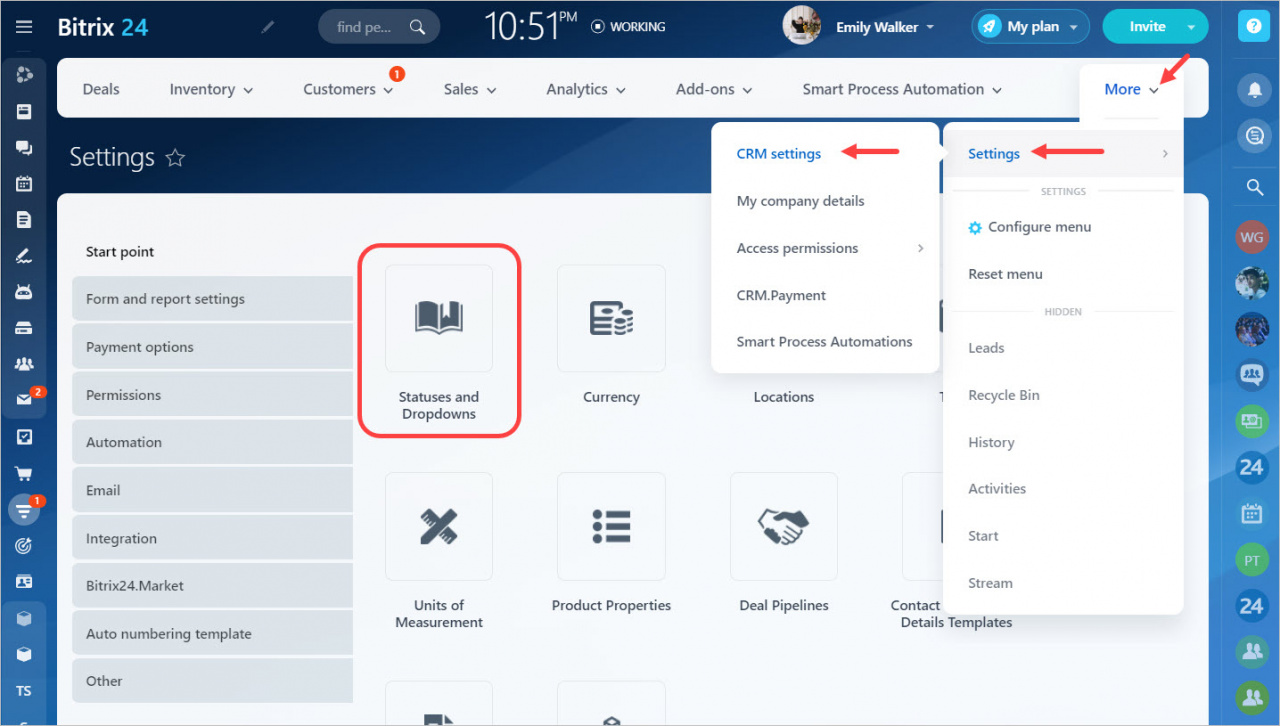Open the e-Signature pen icon in left sidebar
This screenshot has width=1280, height=726.
coord(24,256)
